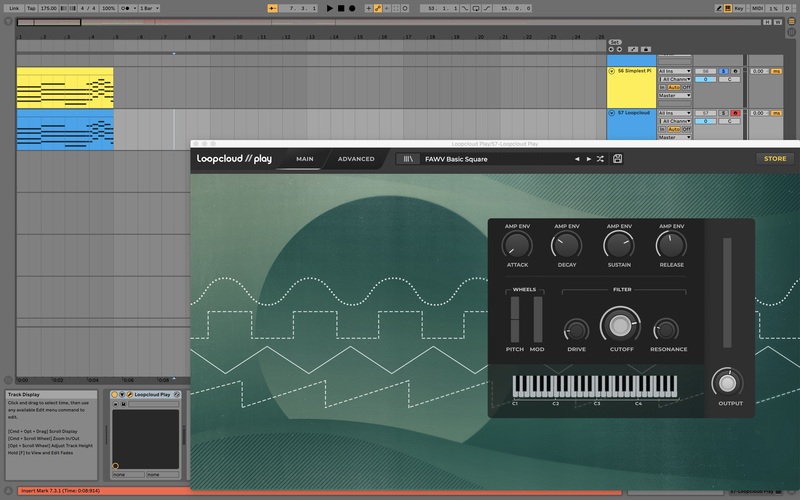
Task: Open the 1 Bar quantization dropdown
Action: (148, 8)
